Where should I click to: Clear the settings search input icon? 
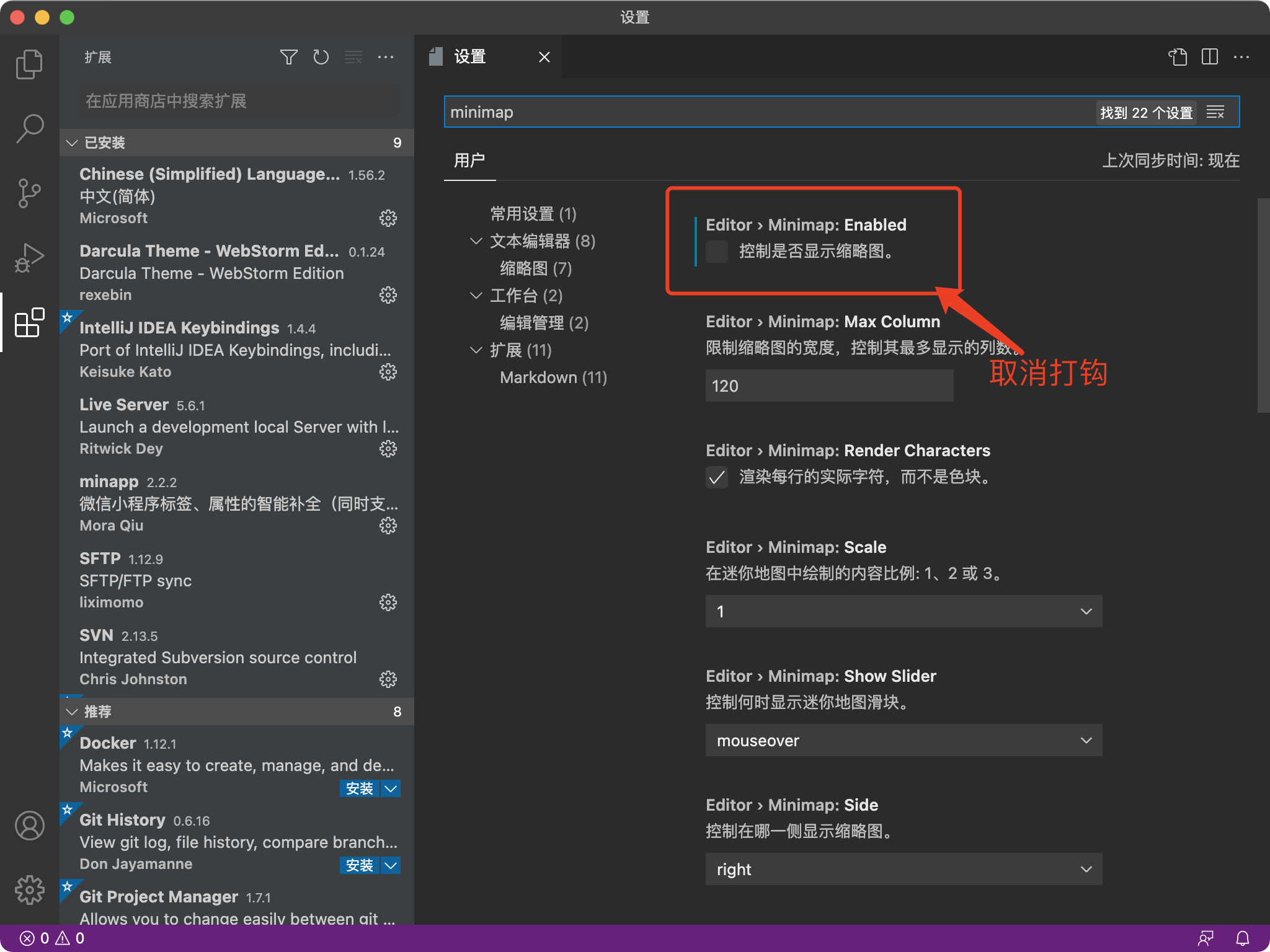pyautogui.click(x=1215, y=112)
